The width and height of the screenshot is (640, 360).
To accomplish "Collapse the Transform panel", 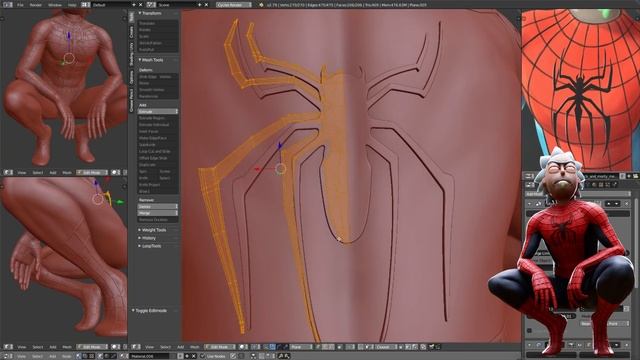I will tap(140, 13).
